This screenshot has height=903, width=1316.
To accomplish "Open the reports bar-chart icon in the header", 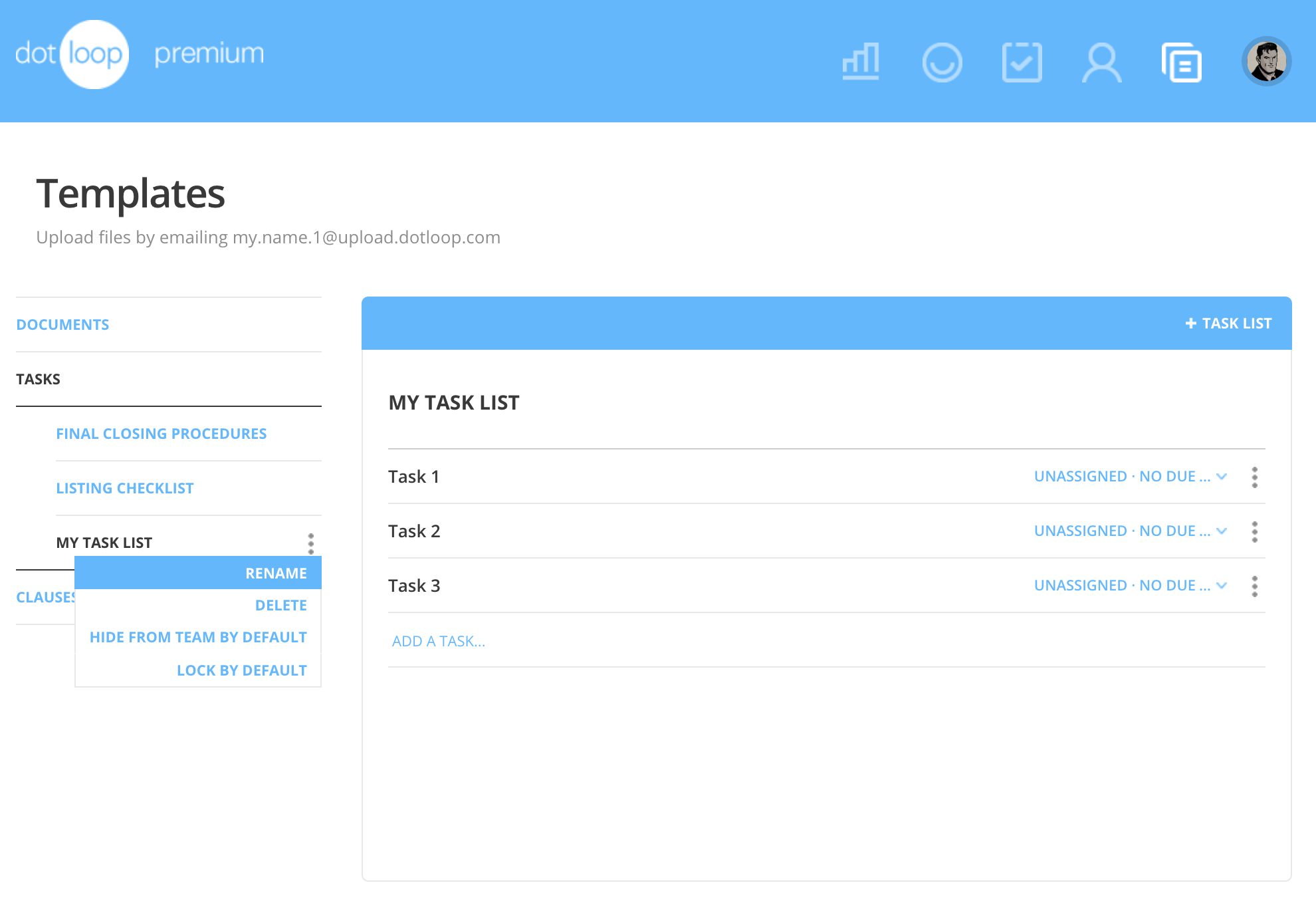I will tap(861, 63).
